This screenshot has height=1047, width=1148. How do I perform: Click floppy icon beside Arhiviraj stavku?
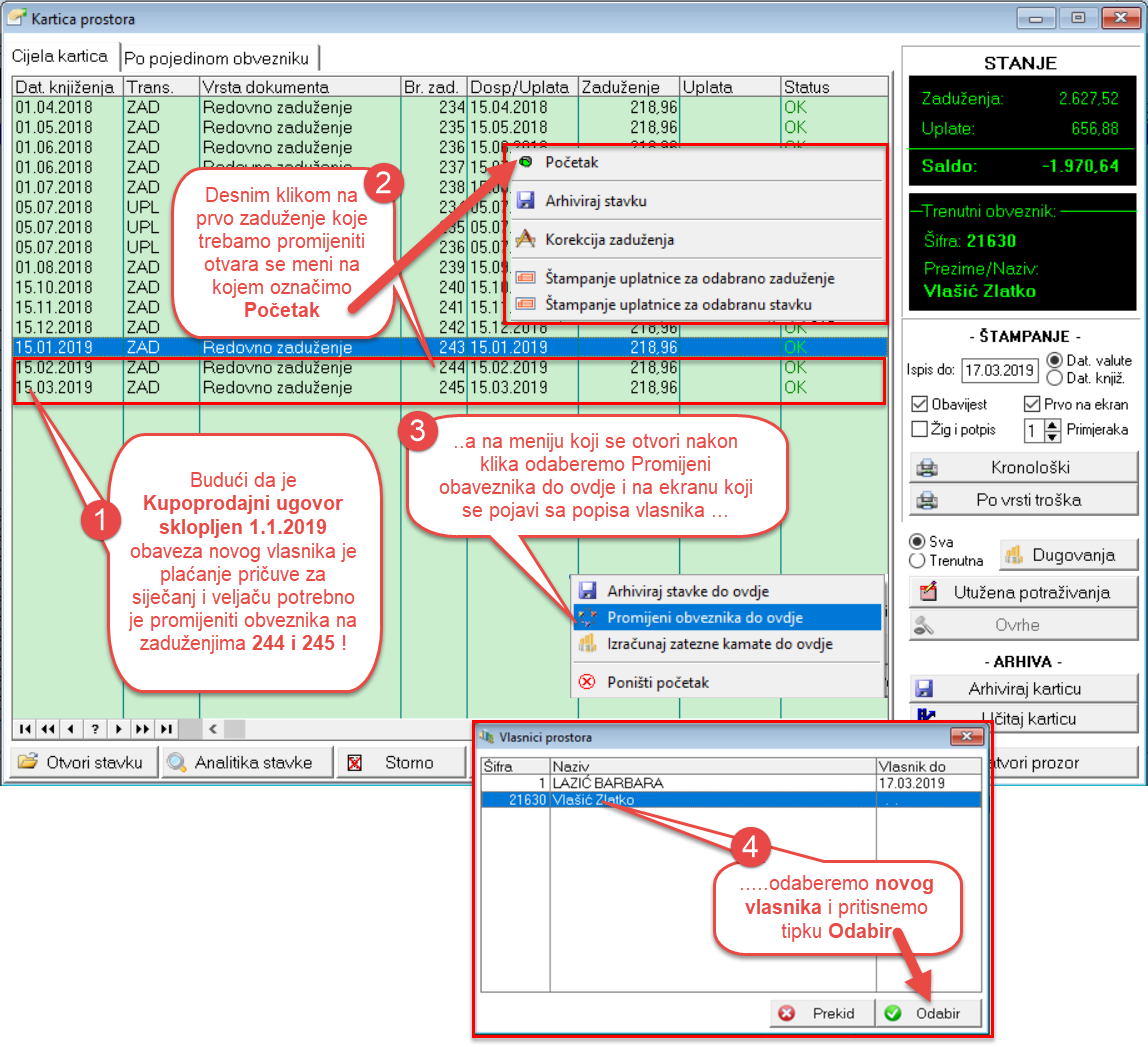point(526,201)
